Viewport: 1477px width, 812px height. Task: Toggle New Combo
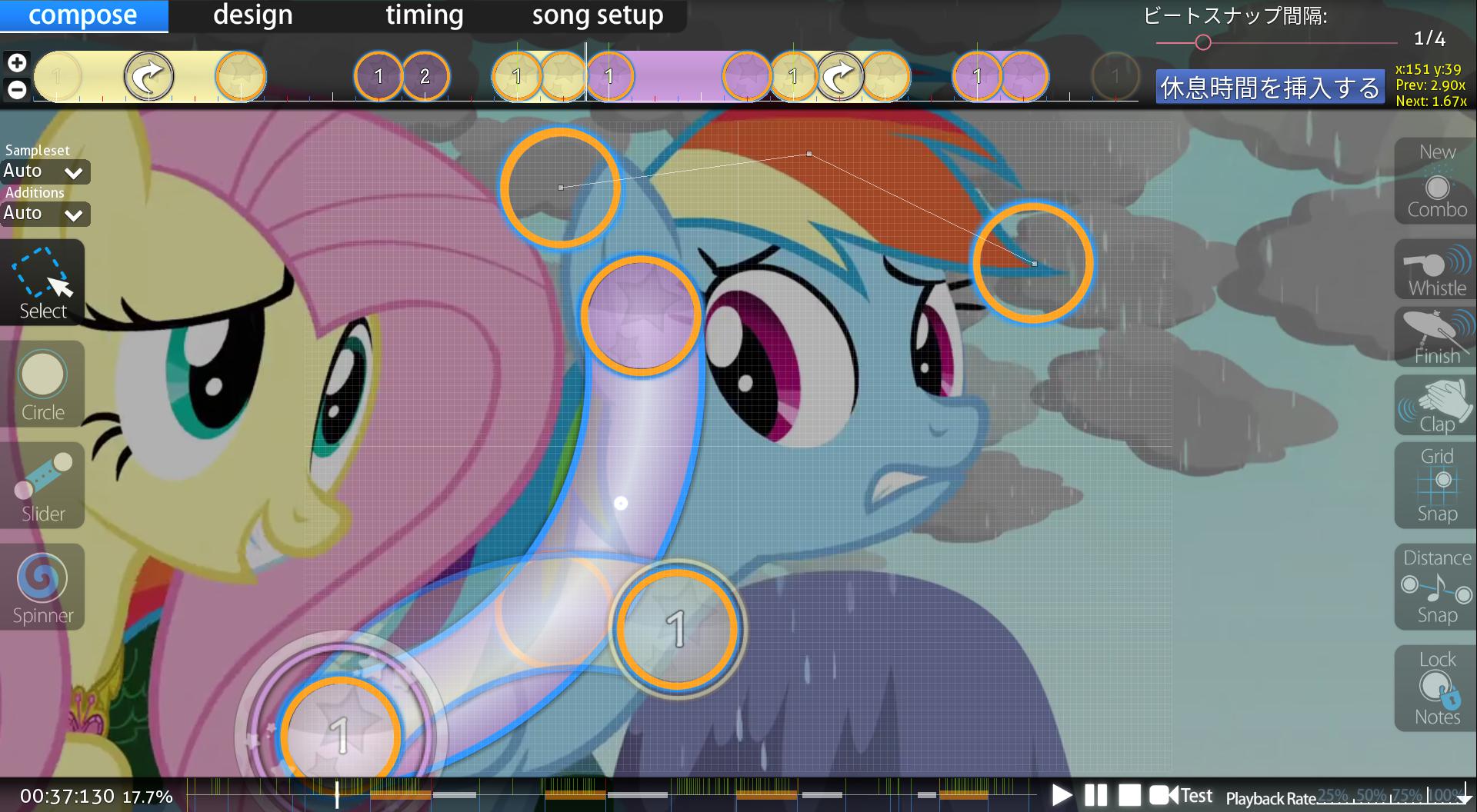1436,182
